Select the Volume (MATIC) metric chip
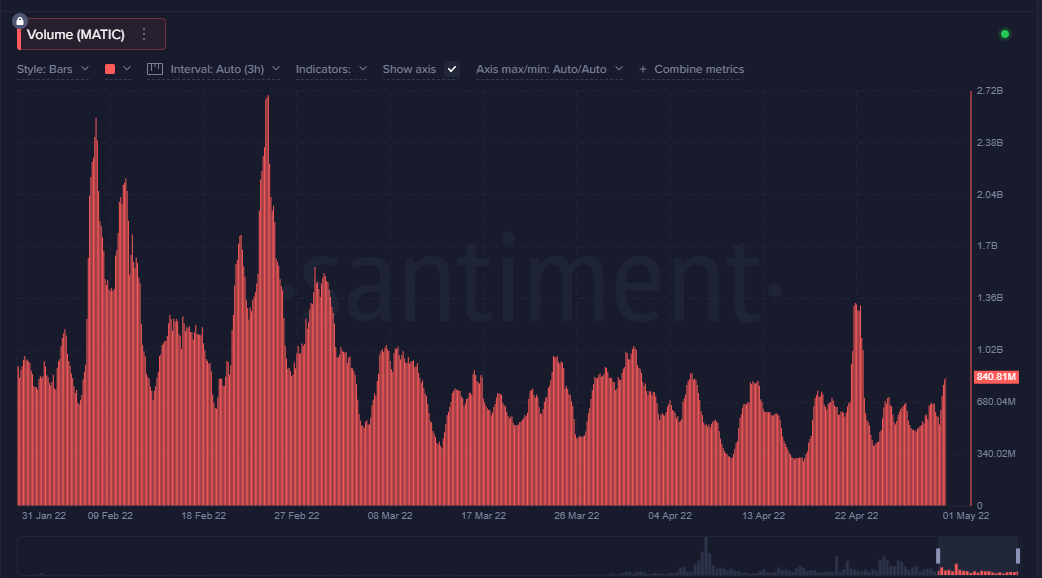The height and width of the screenshot is (578, 1042). pos(91,35)
